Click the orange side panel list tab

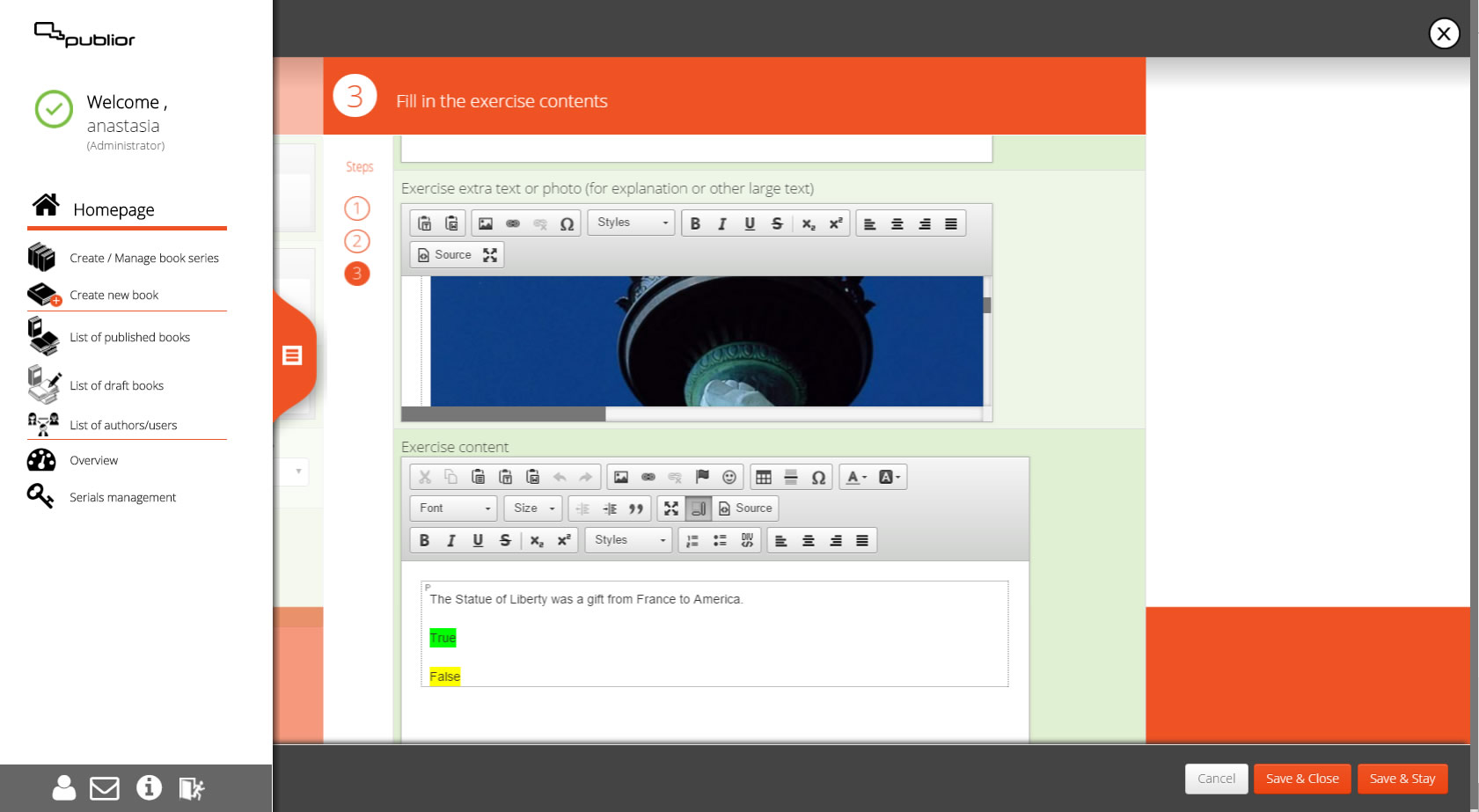point(292,355)
